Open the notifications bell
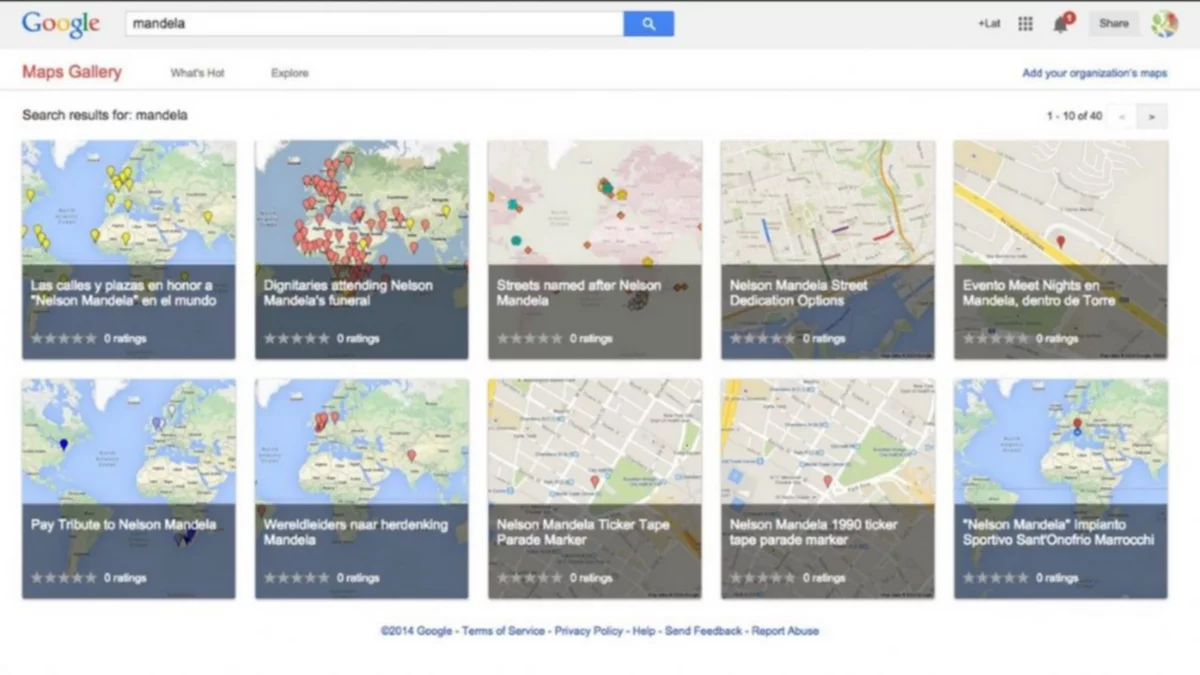Viewport: 1200px width, 675px height. pyautogui.click(x=1061, y=24)
